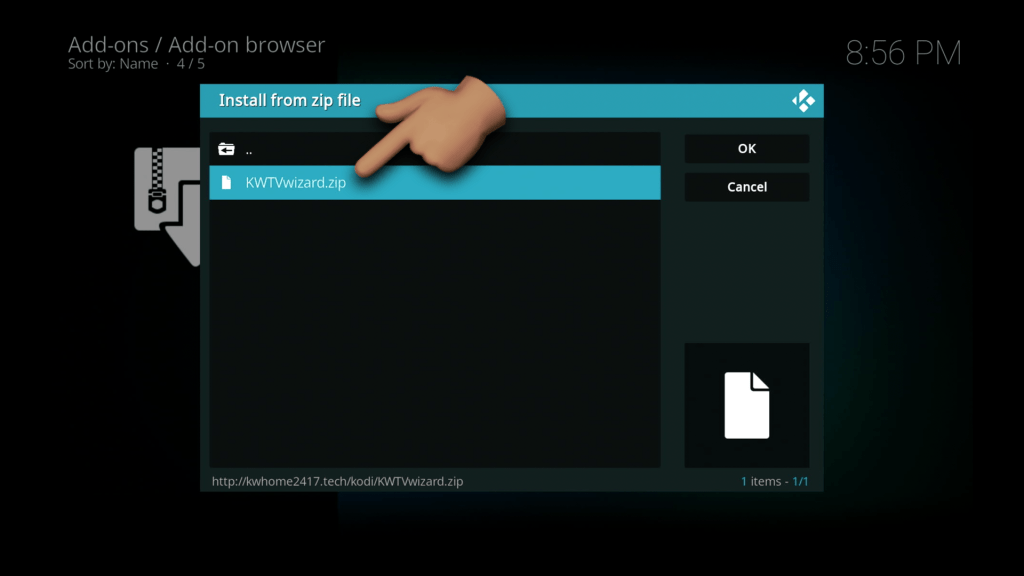Click the 8:56 PM clock

click(903, 53)
